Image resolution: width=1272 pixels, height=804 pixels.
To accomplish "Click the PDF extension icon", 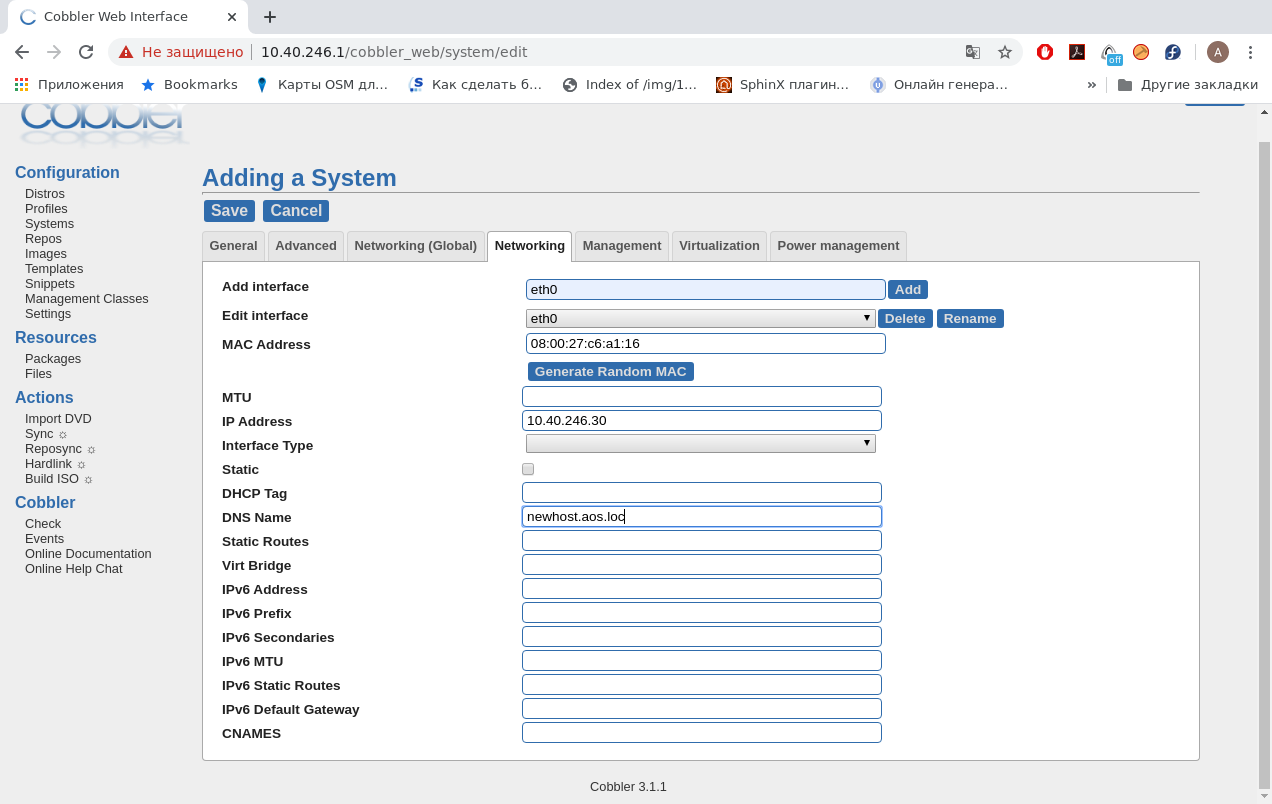I will coord(1077,52).
